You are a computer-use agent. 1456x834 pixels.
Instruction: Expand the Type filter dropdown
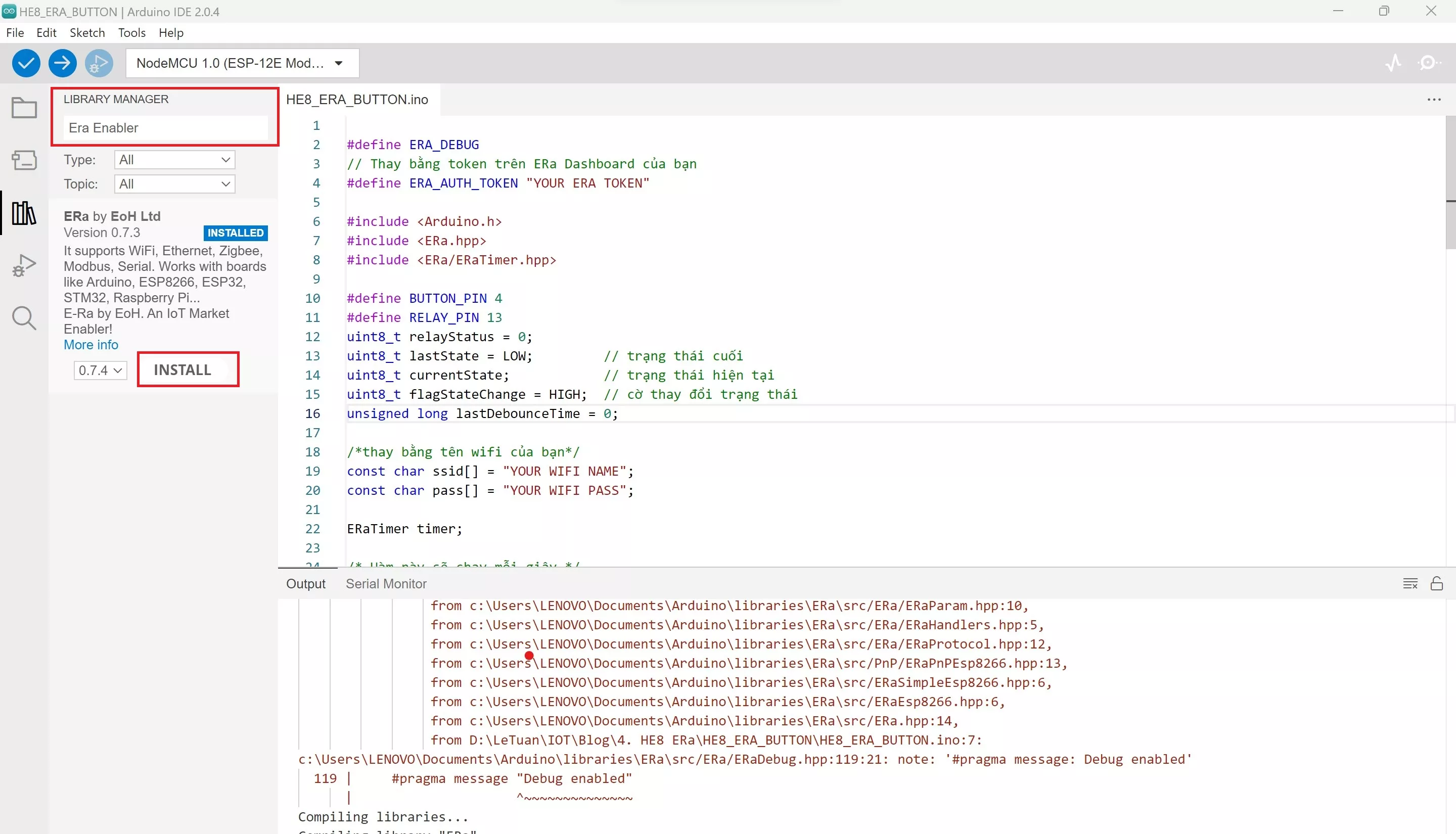coord(175,160)
